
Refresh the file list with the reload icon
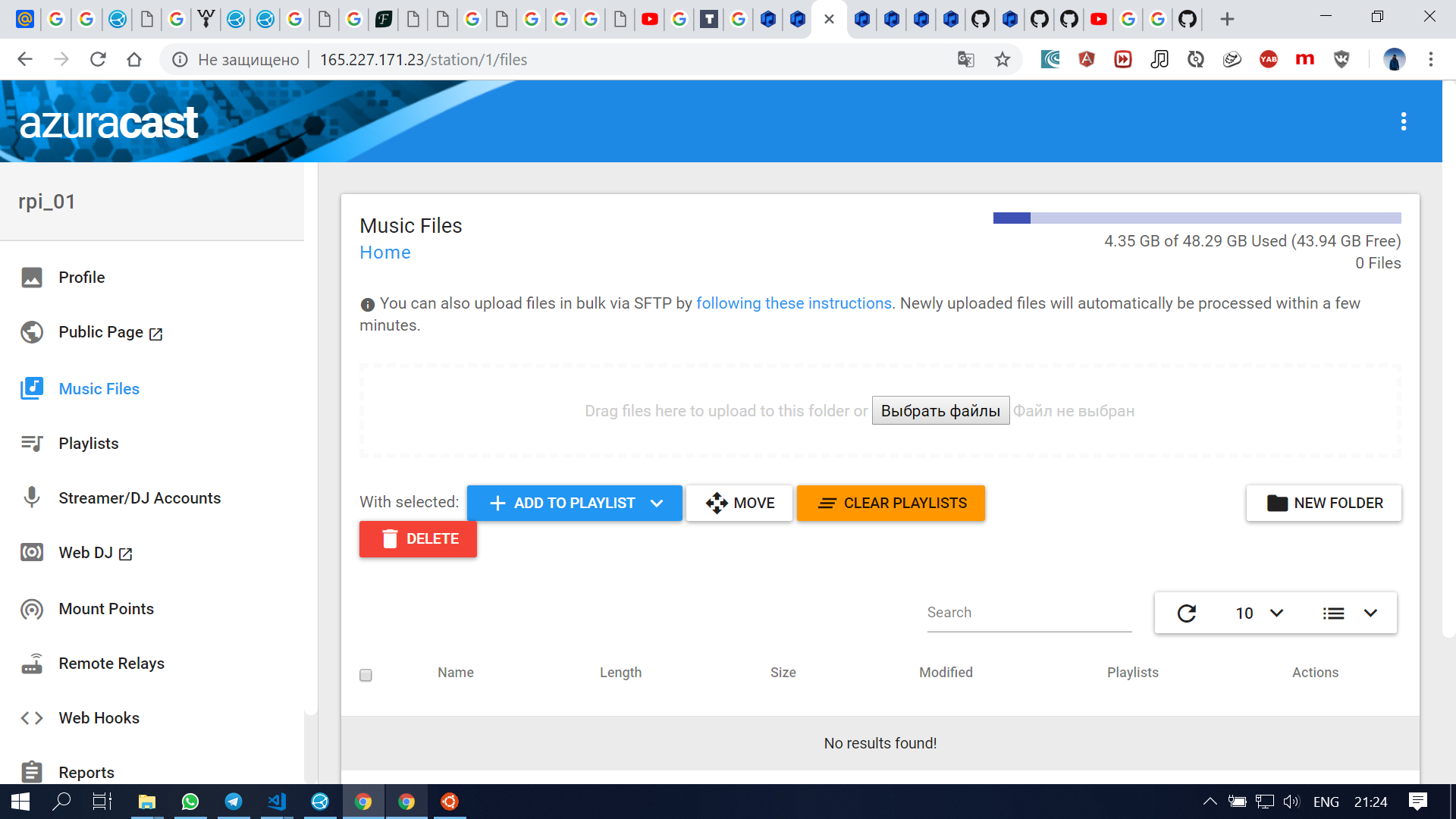(1187, 613)
